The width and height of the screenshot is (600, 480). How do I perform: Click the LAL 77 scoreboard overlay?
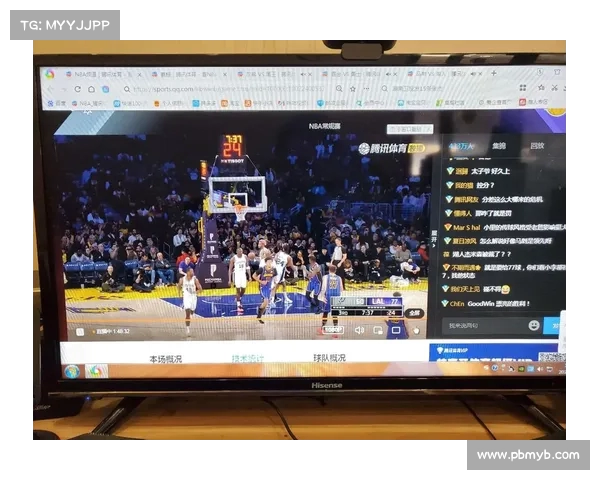click(x=384, y=302)
